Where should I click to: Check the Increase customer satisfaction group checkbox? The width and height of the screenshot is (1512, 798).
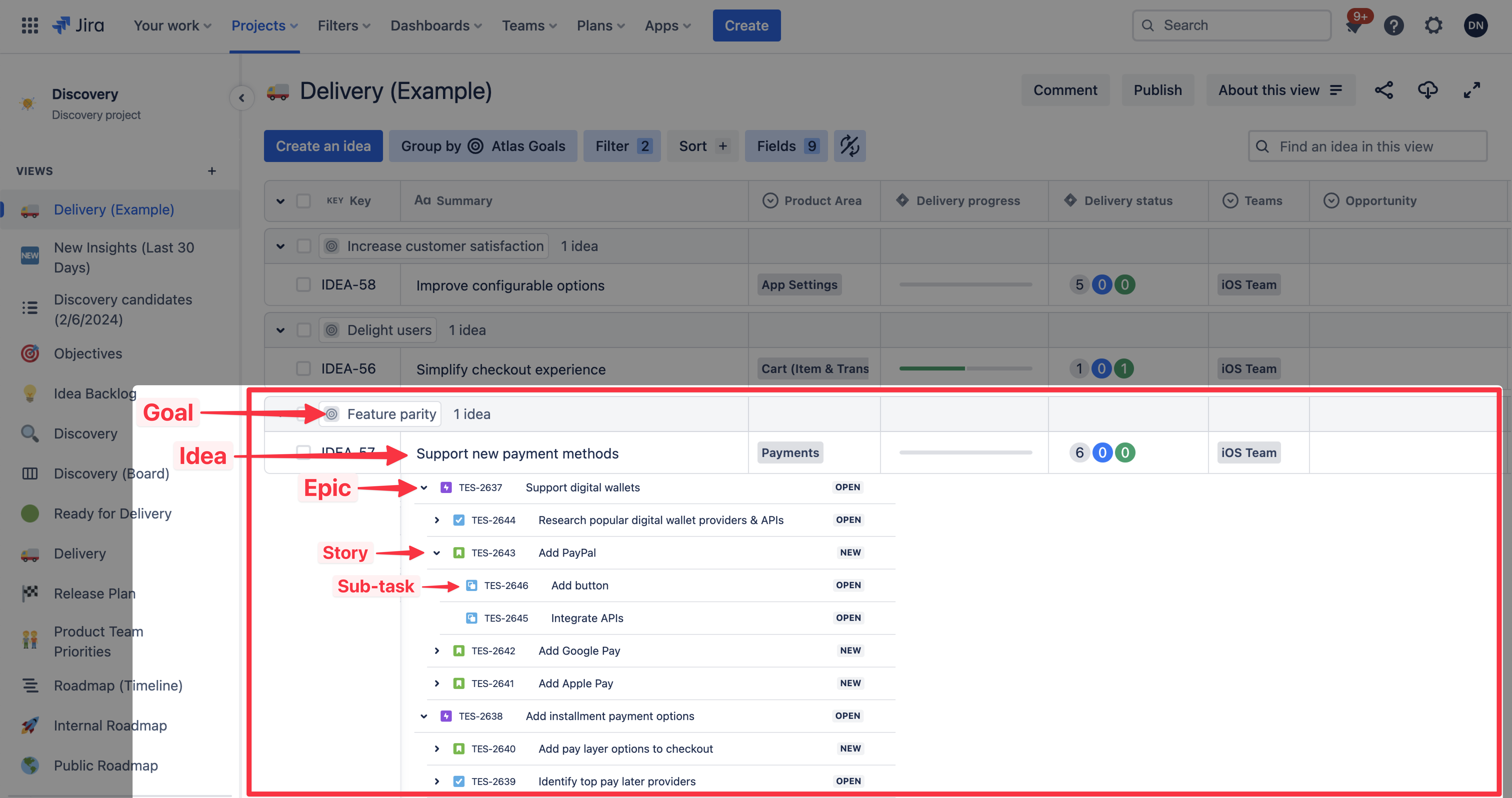click(303, 246)
